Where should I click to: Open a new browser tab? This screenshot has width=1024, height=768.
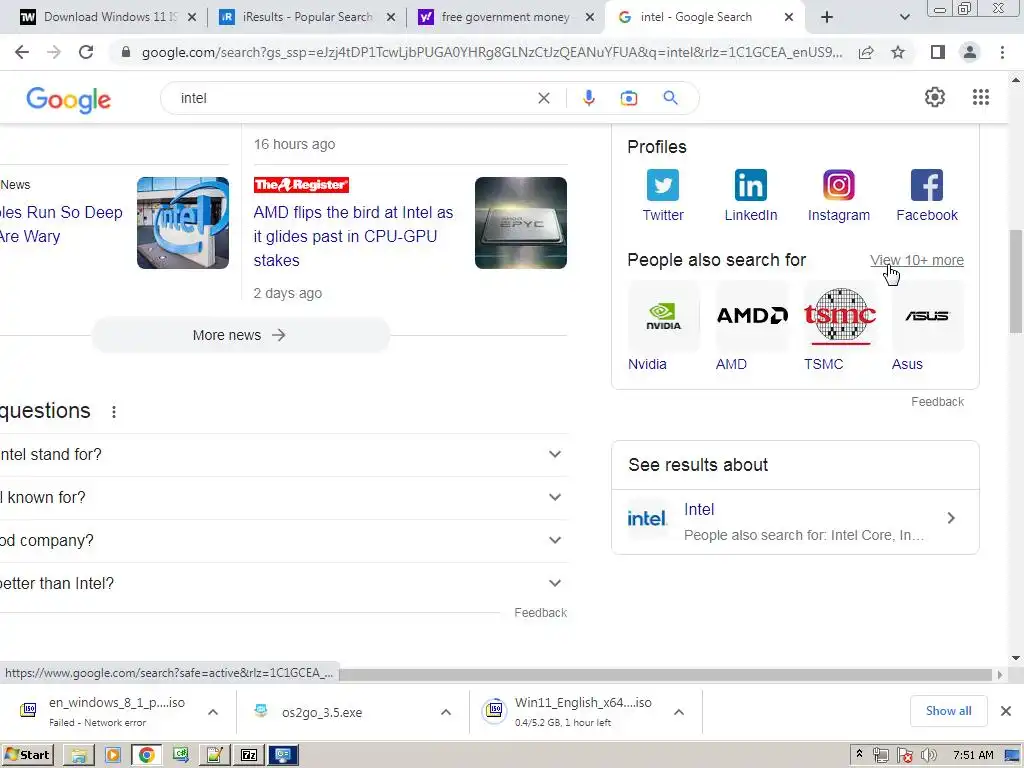tap(827, 17)
